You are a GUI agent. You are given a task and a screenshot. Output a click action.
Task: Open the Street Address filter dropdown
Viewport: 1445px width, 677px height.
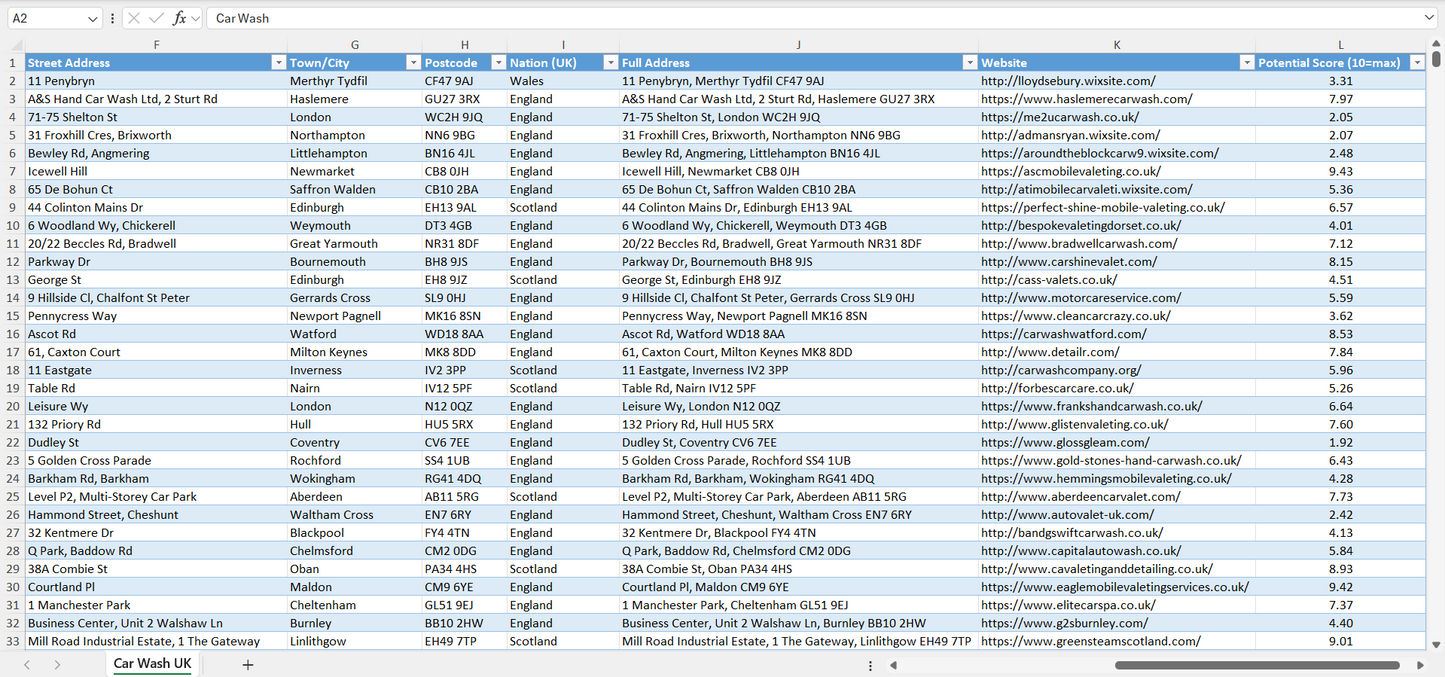point(278,63)
